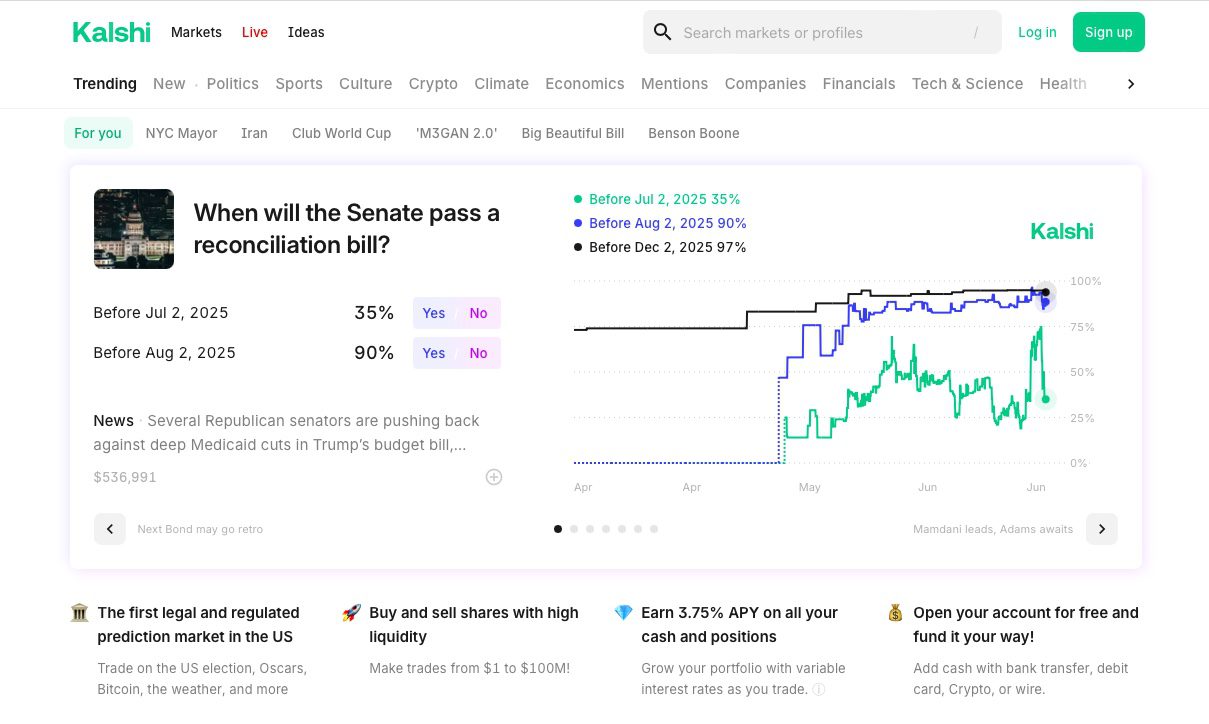
Task: Select Yes for Before Jul 2, 2025
Action: click(x=434, y=313)
